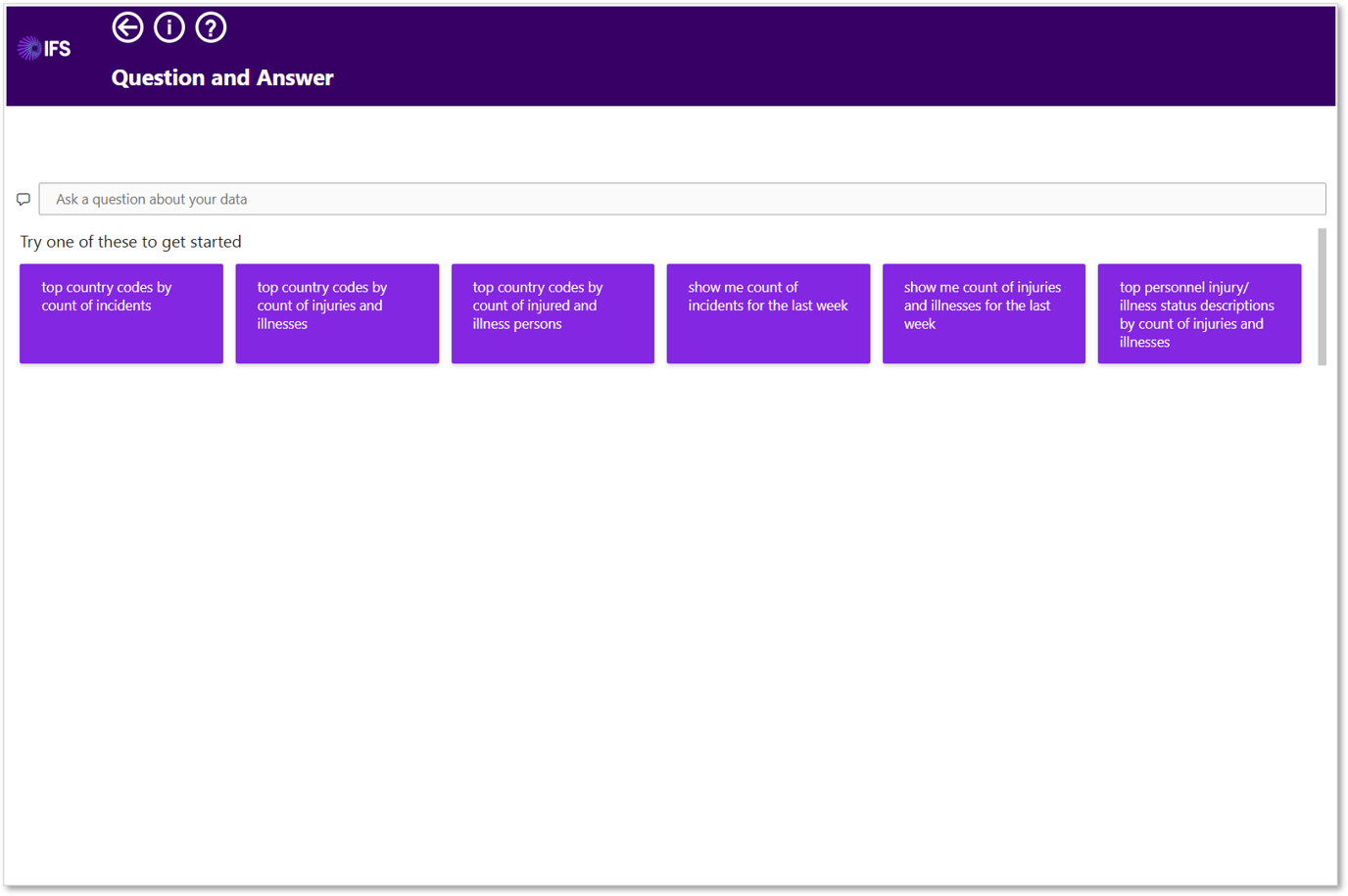Open the info icon in the header

(x=169, y=27)
